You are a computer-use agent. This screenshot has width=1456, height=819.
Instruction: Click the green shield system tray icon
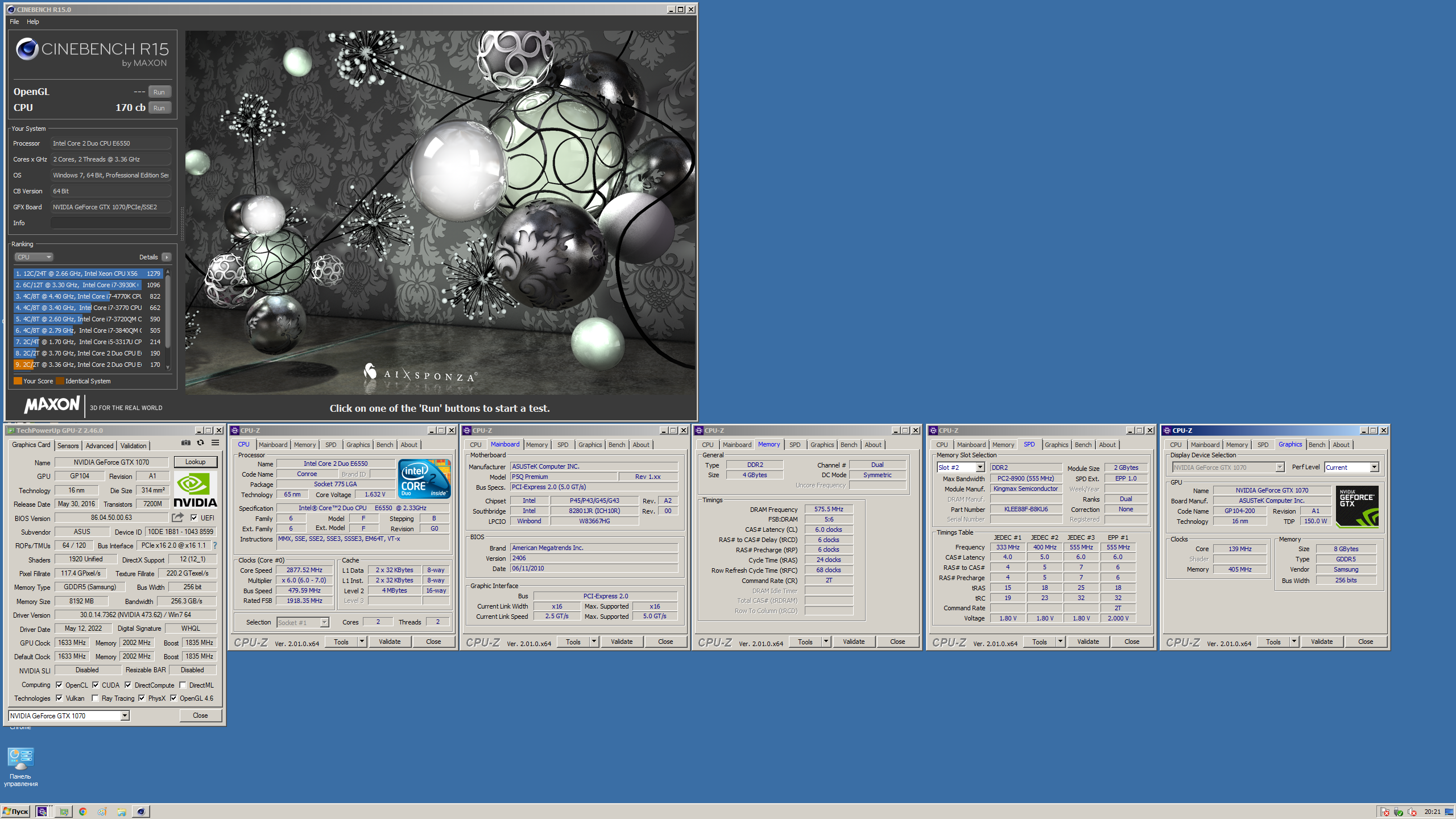1399,812
